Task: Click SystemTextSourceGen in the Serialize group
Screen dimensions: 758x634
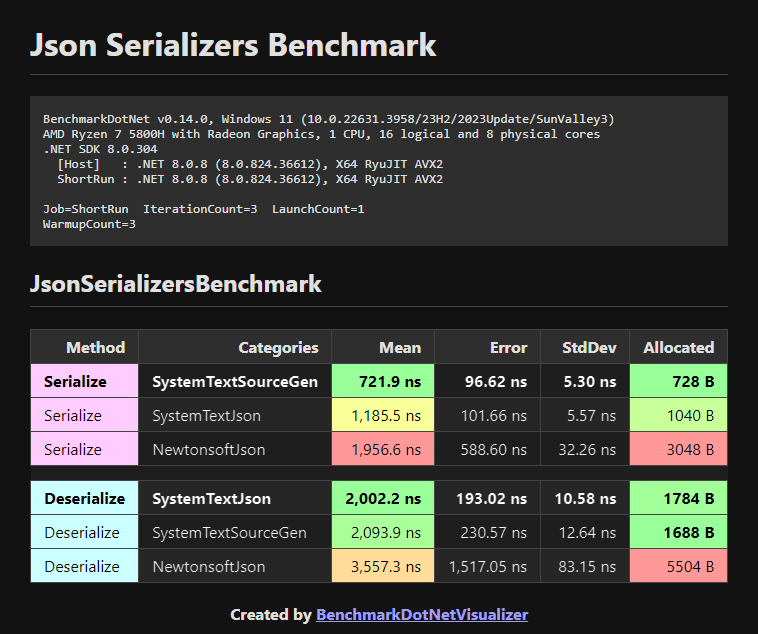Action: point(235,381)
